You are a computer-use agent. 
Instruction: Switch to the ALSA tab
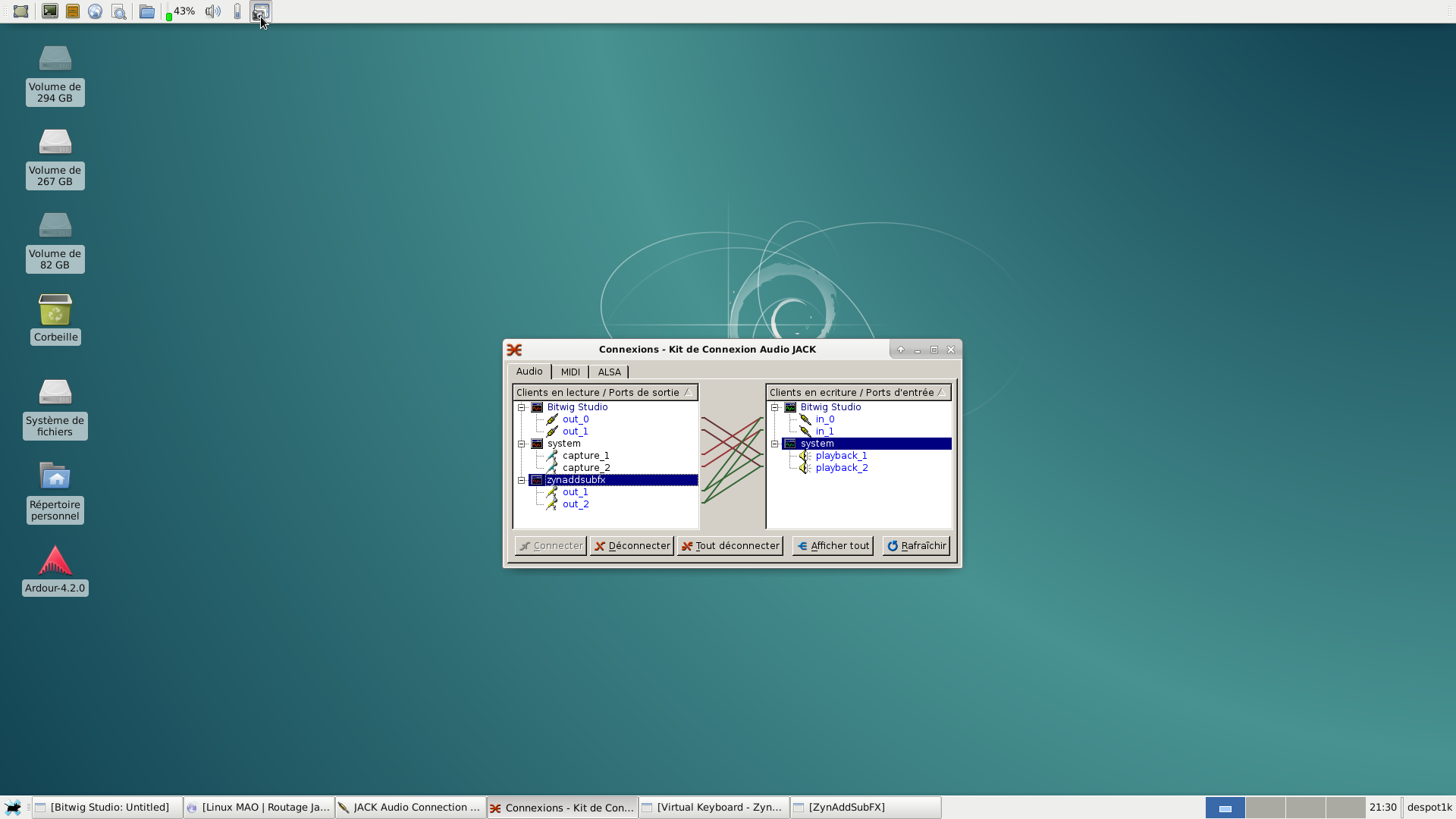tap(609, 372)
